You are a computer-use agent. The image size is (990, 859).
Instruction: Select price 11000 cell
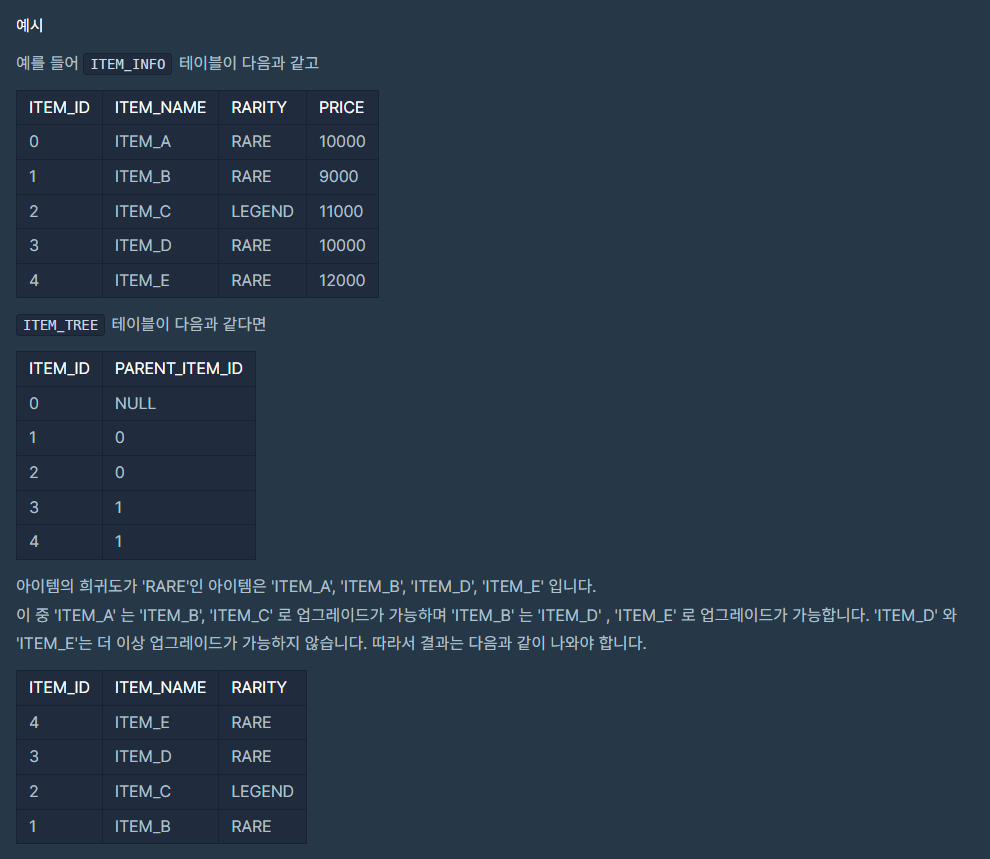click(341, 211)
